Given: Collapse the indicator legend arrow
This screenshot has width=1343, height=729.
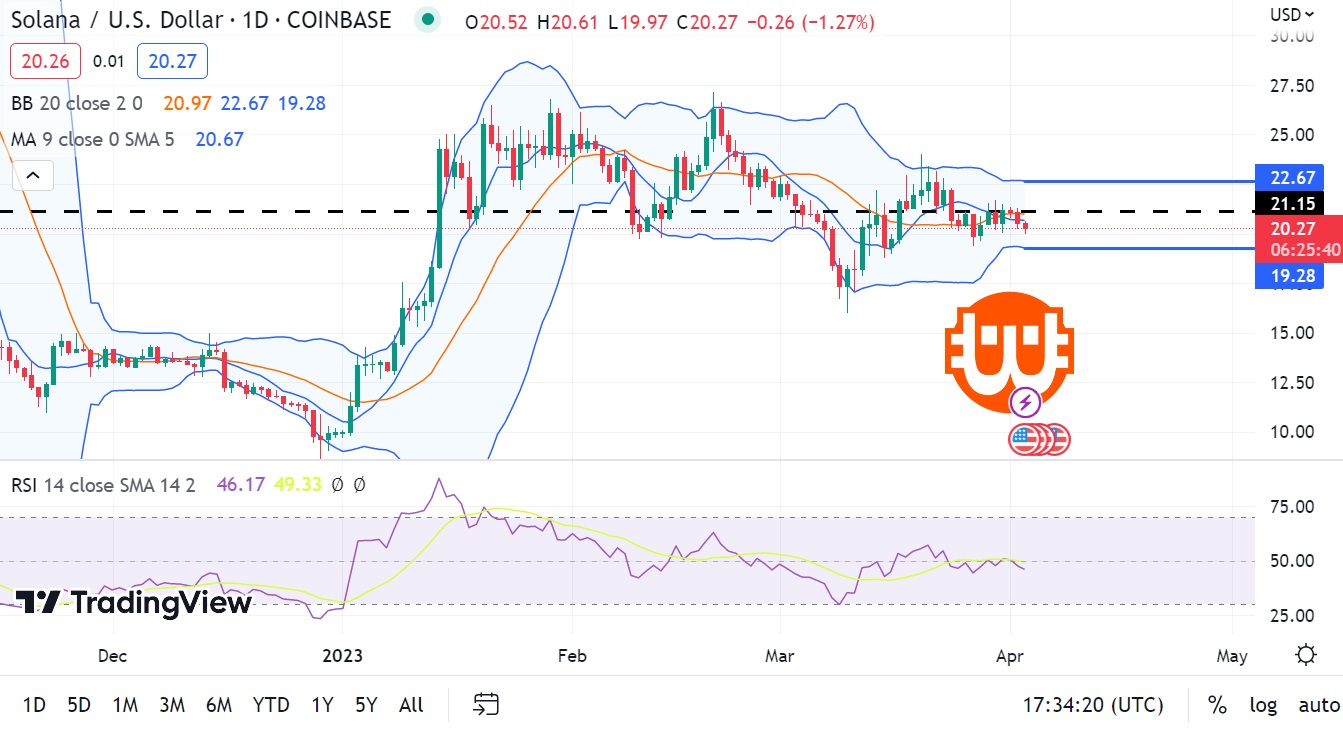Looking at the screenshot, I should (x=32, y=177).
